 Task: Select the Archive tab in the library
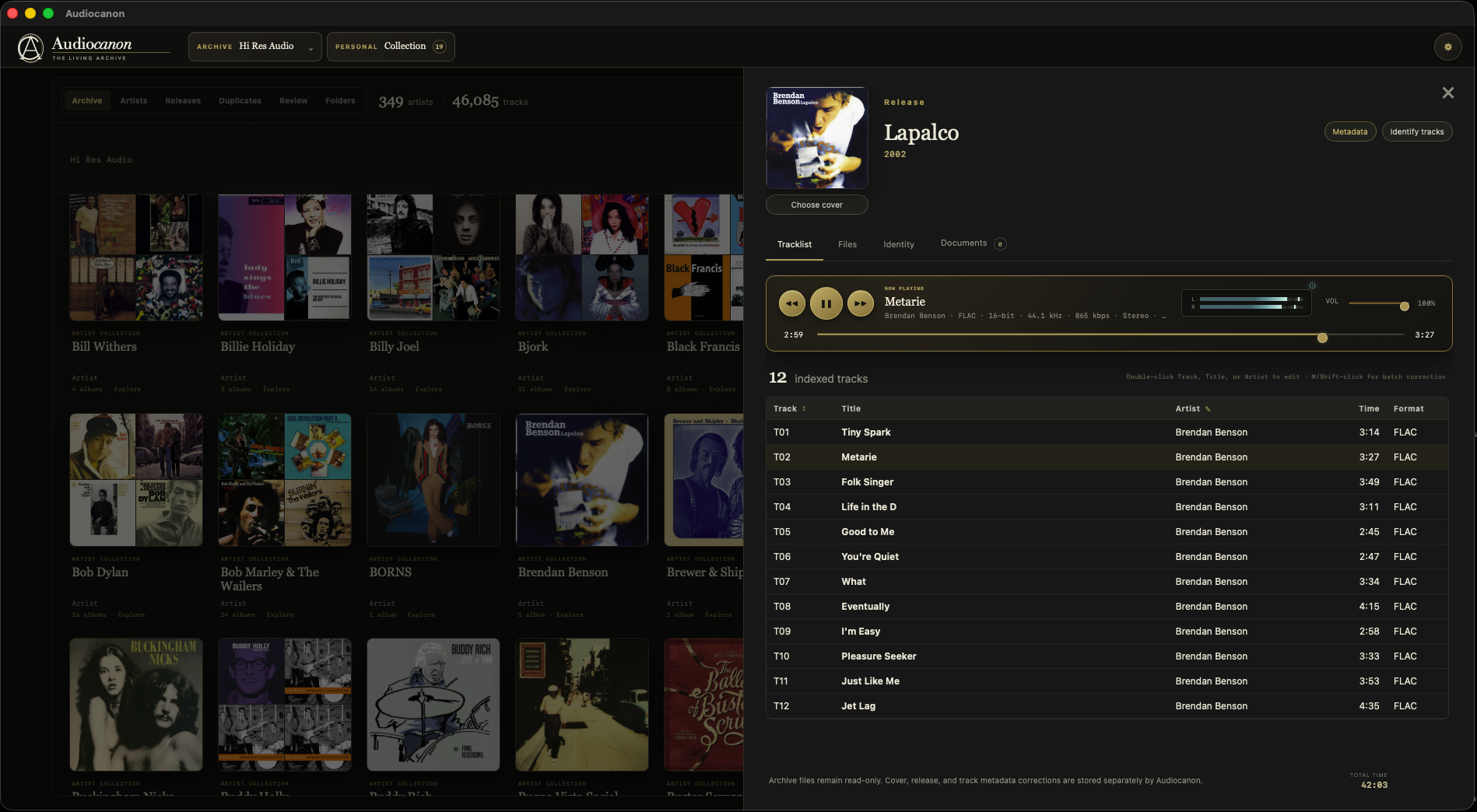(x=87, y=100)
